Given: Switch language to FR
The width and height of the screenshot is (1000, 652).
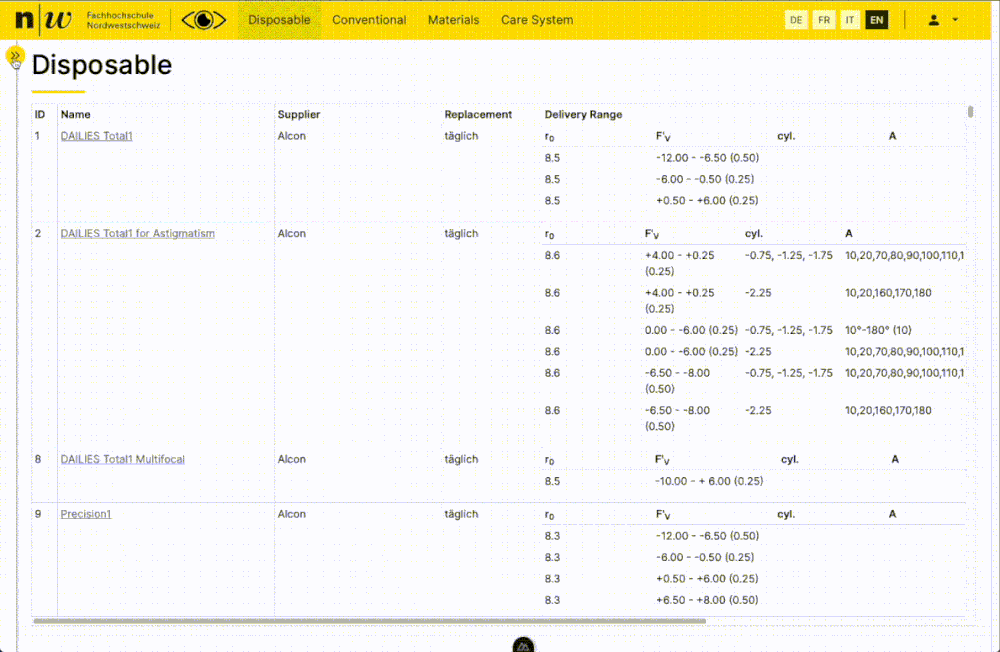Looking at the screenshot, I should 824,20.
